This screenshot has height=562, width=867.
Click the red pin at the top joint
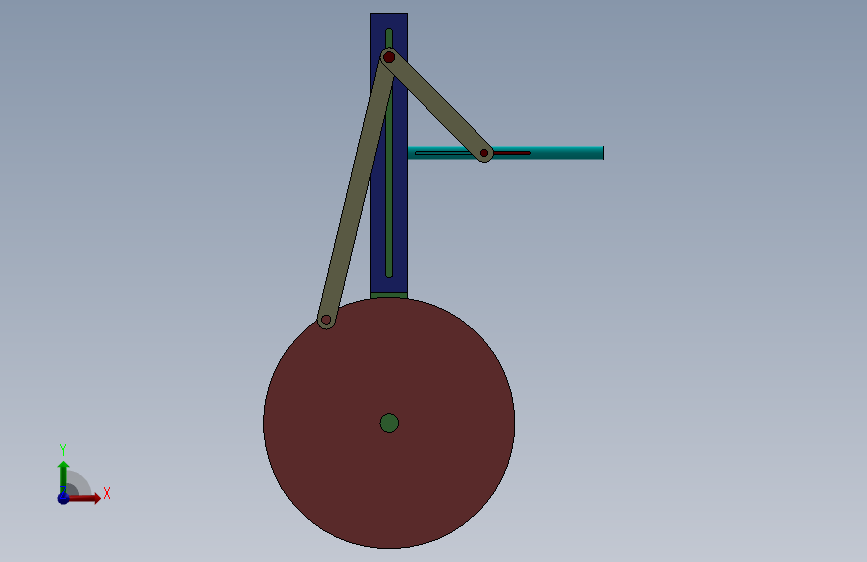click(389, 57)
